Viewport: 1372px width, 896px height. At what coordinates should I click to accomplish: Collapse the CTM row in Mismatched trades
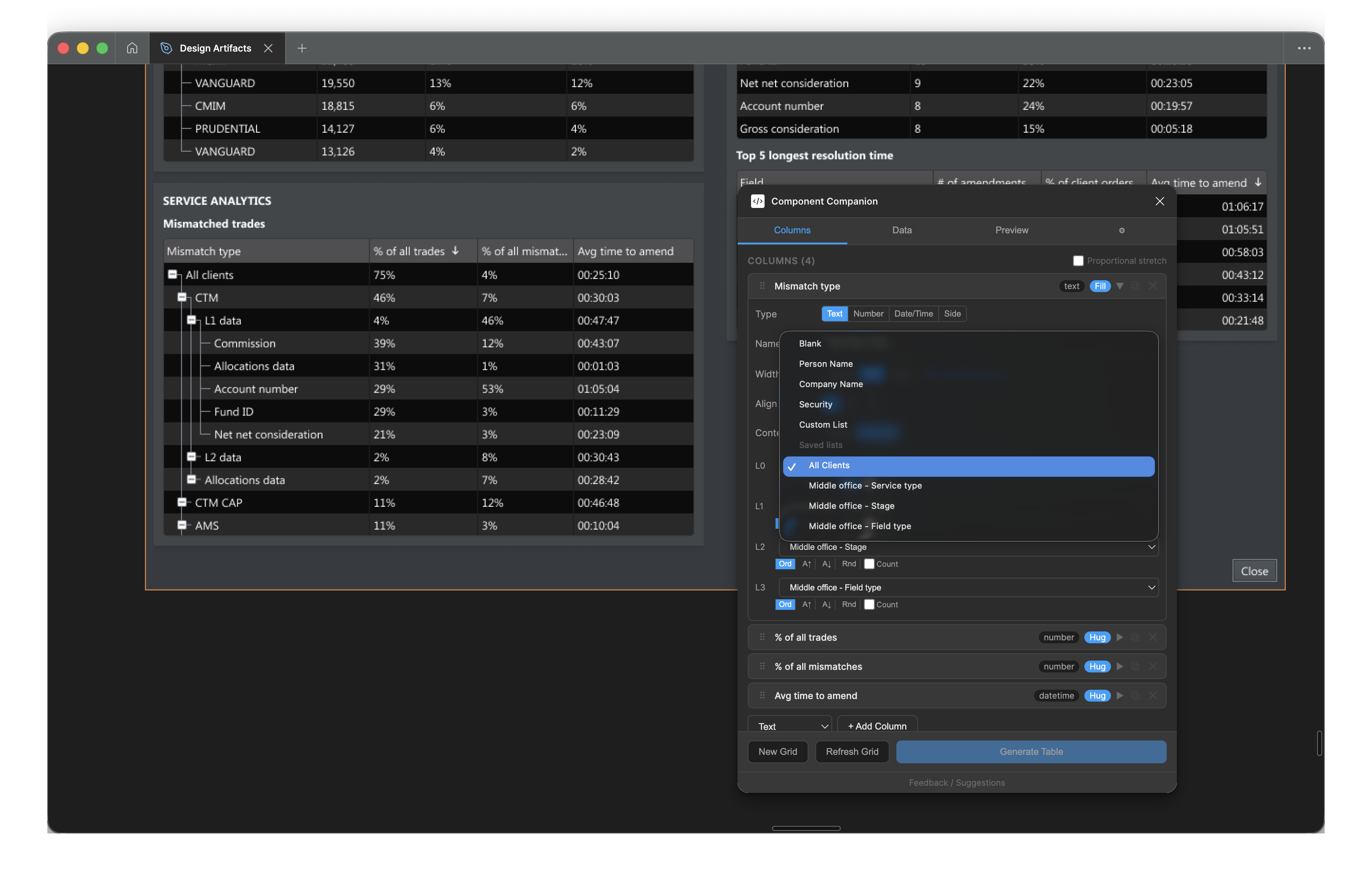coord(182,297)
